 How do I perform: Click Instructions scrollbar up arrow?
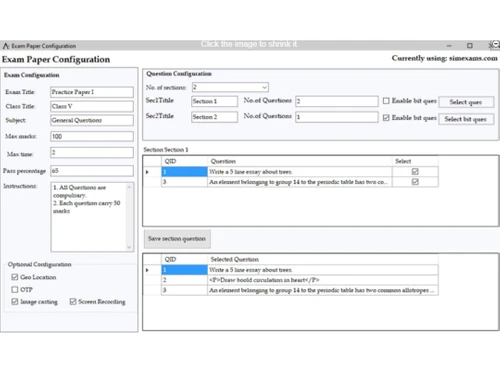(x=130, y=187)
